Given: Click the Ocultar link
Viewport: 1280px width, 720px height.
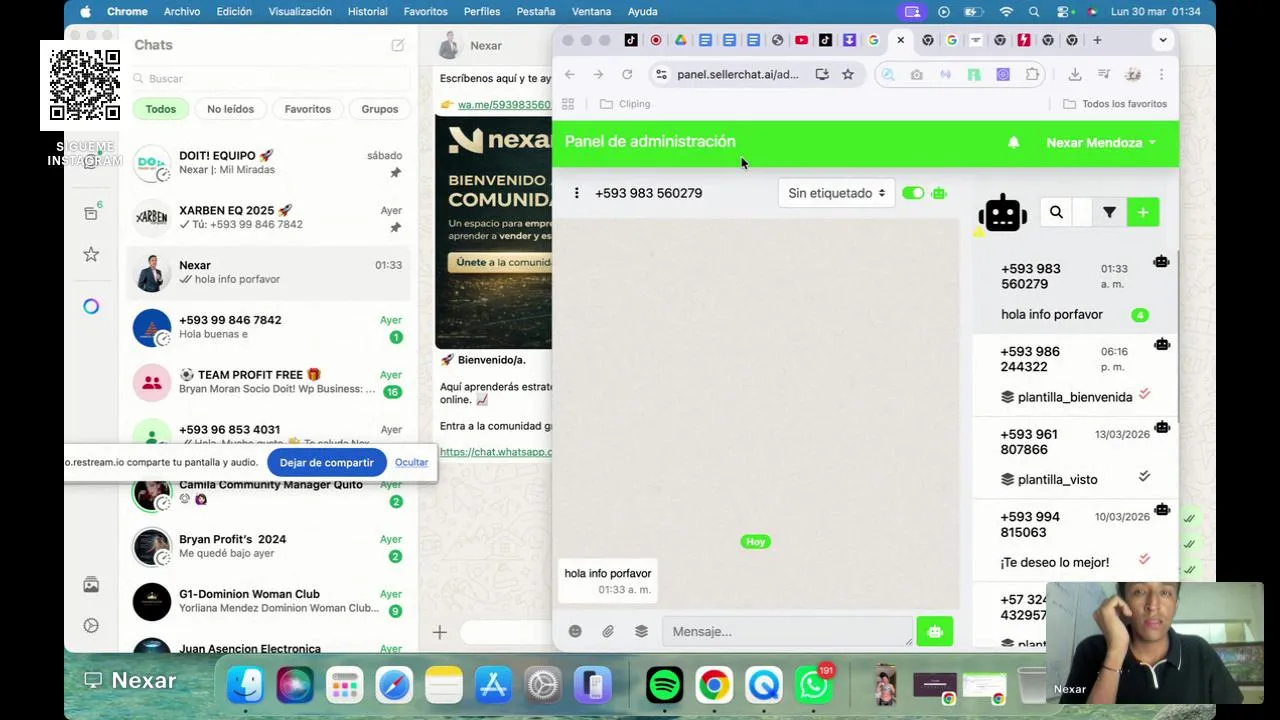Looking at the screenshot, I should pyautogui.click(x=411, y=462).
